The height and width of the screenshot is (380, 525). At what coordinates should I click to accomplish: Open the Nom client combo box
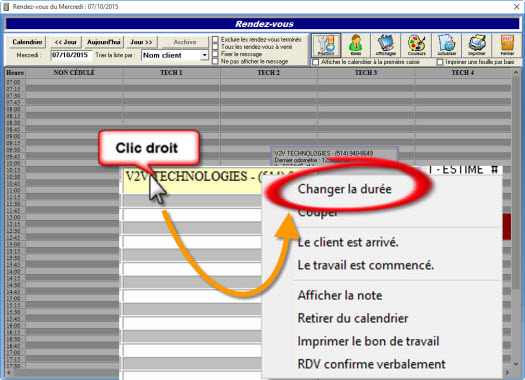tap(175, 55)
